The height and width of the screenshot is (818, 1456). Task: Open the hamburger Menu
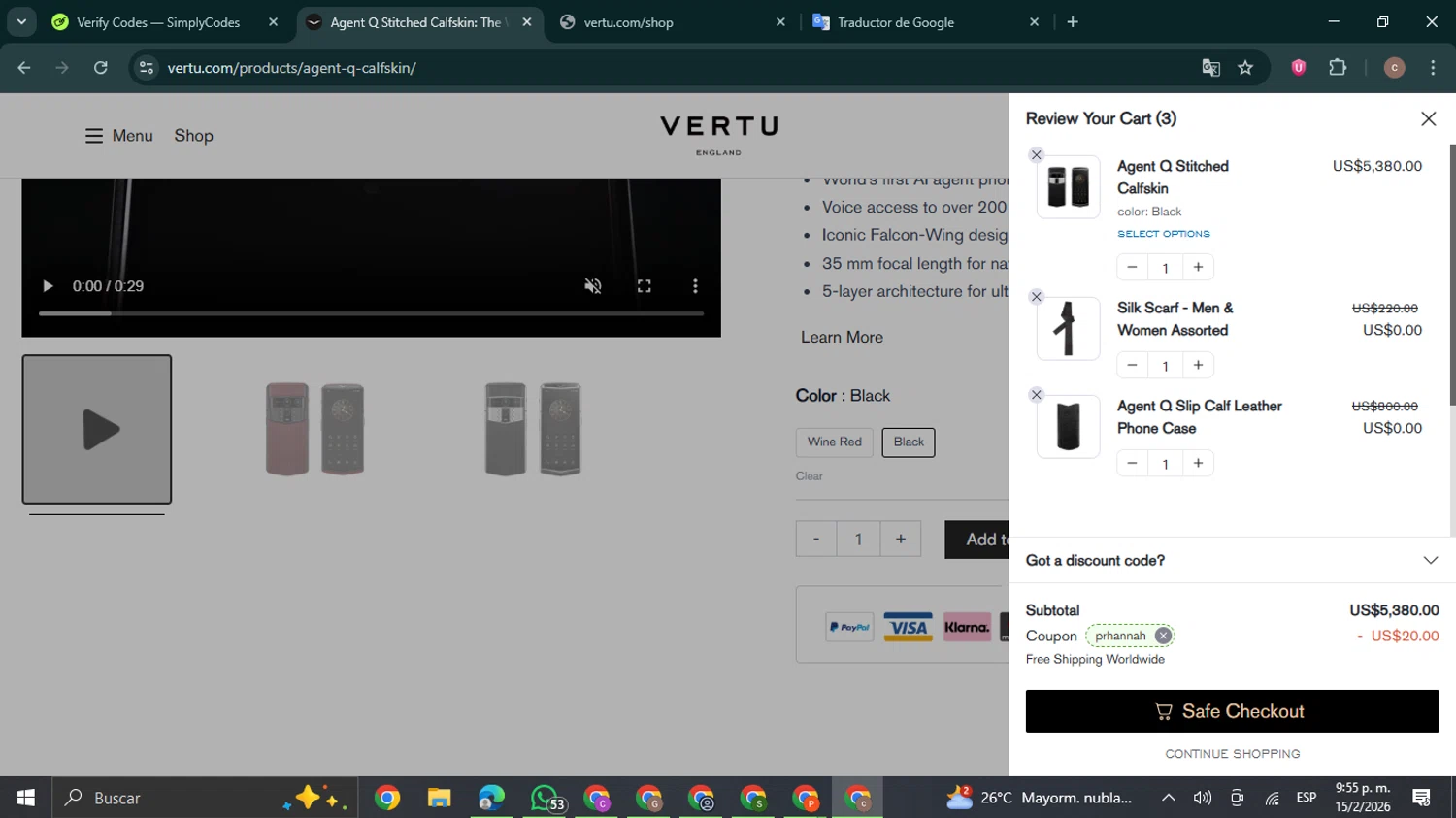118,136
